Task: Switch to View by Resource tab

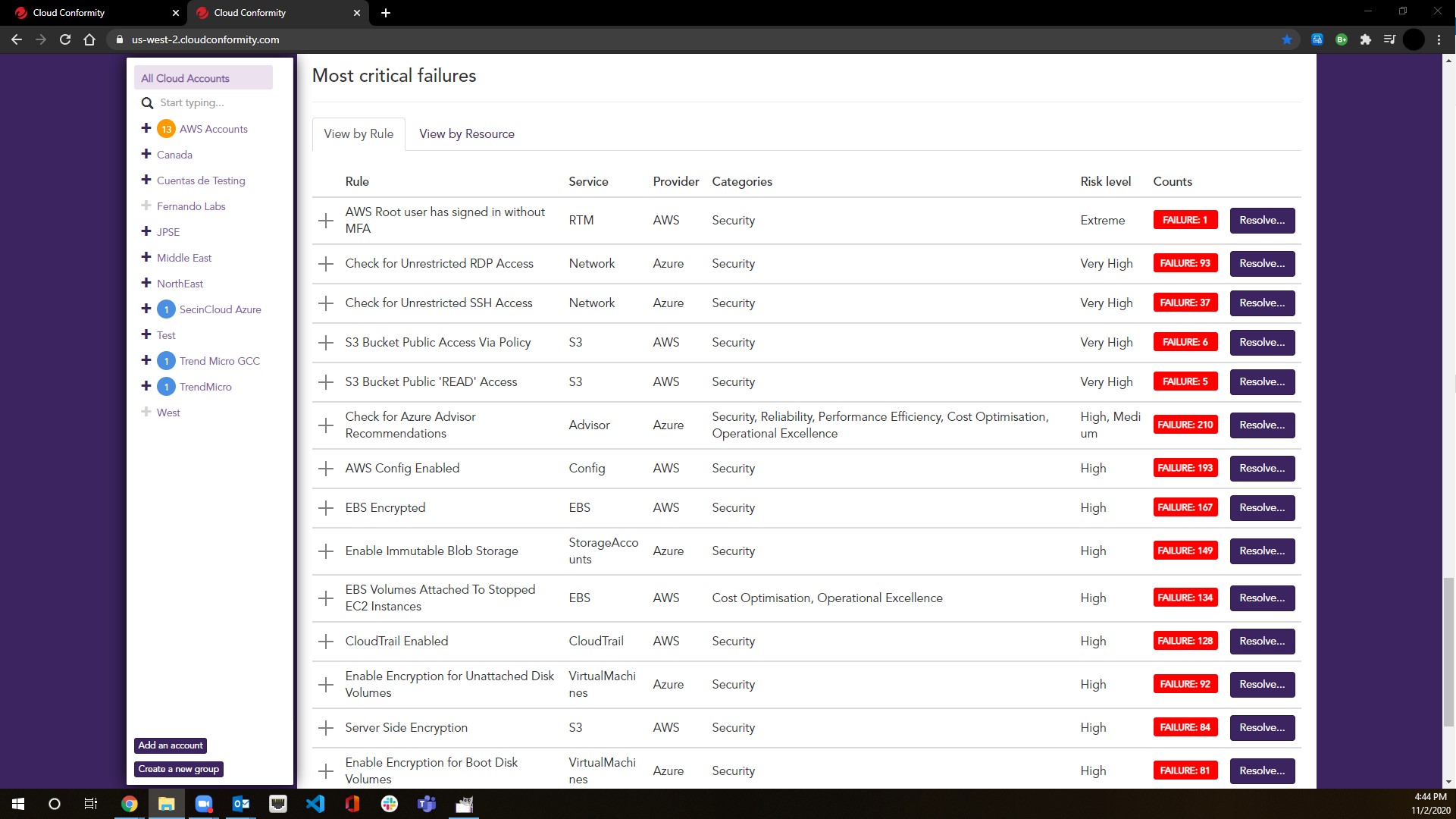Action: tap(467, 134)
